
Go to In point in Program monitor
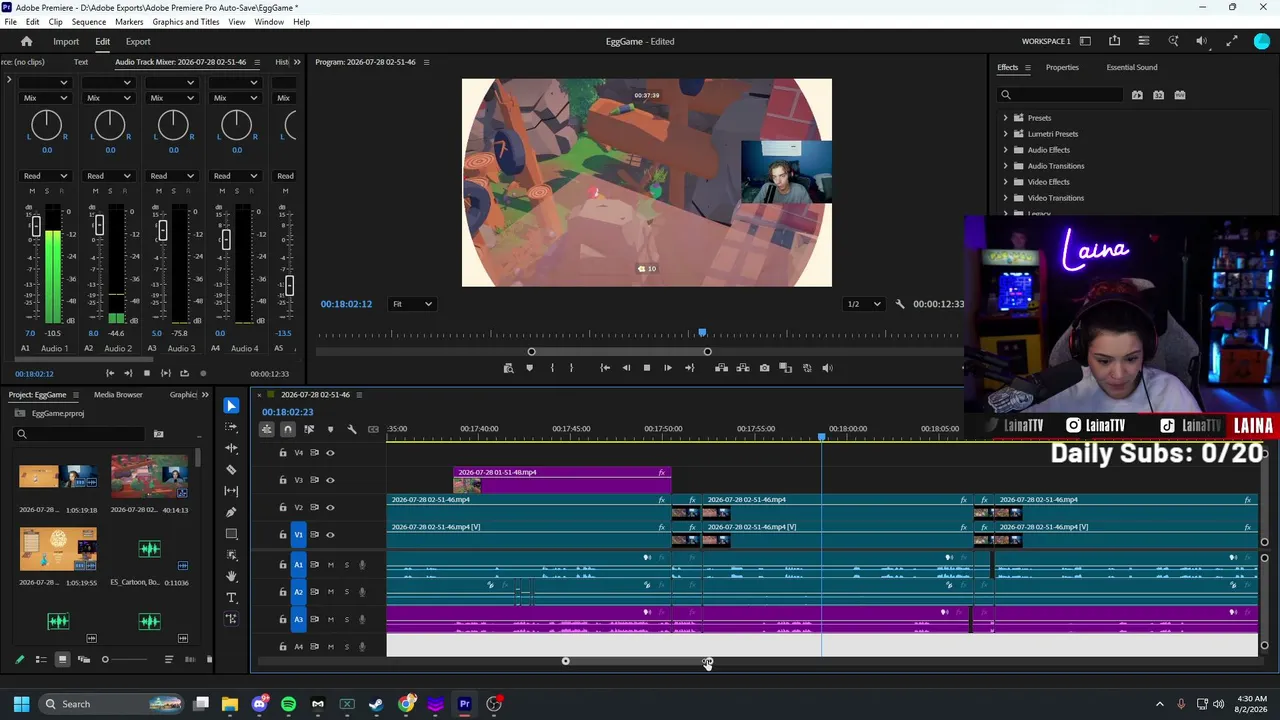pyautogui.click(x=605, y=368)
